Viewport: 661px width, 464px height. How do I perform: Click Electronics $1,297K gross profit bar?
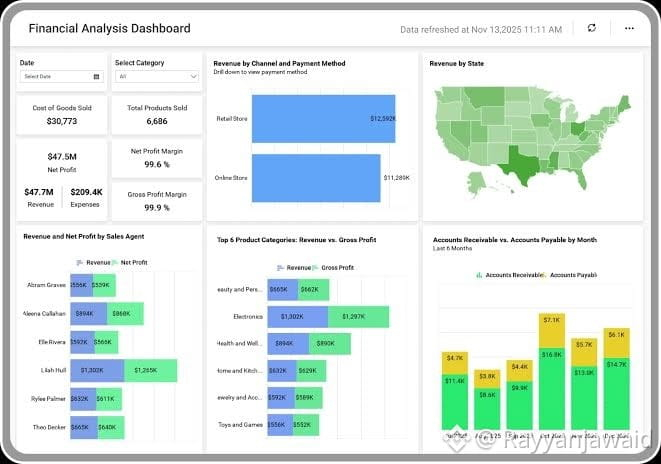358,317
